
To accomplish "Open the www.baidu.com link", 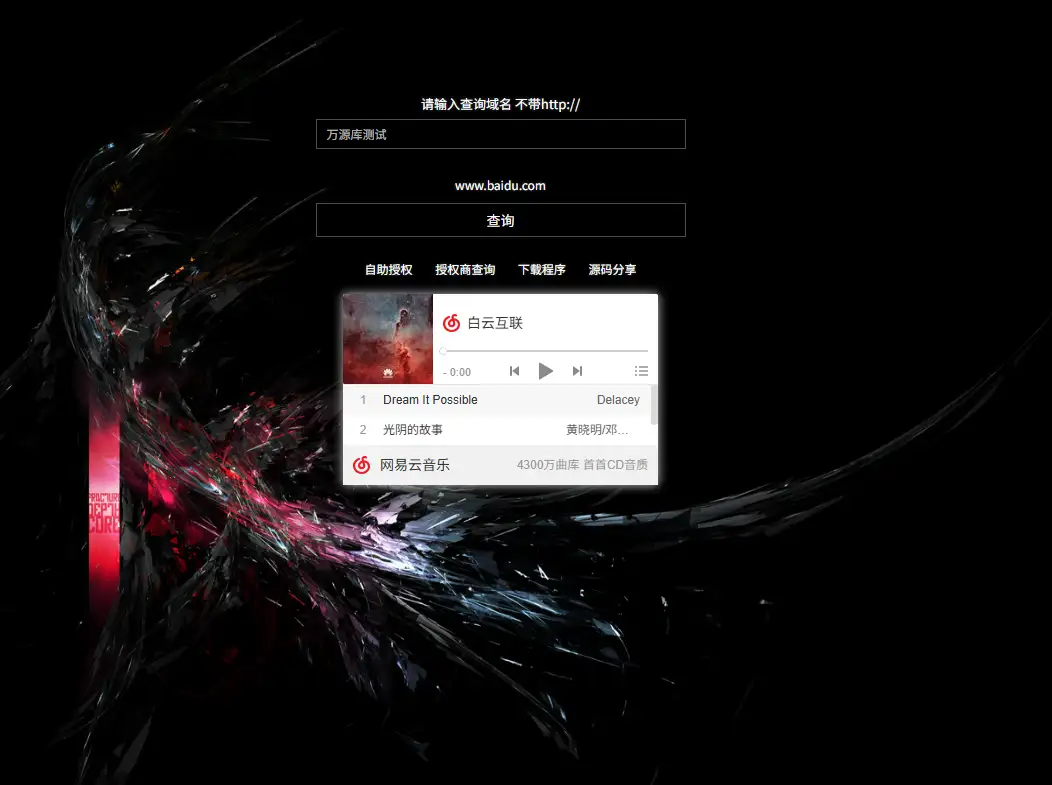I will (x=500, y=185).
